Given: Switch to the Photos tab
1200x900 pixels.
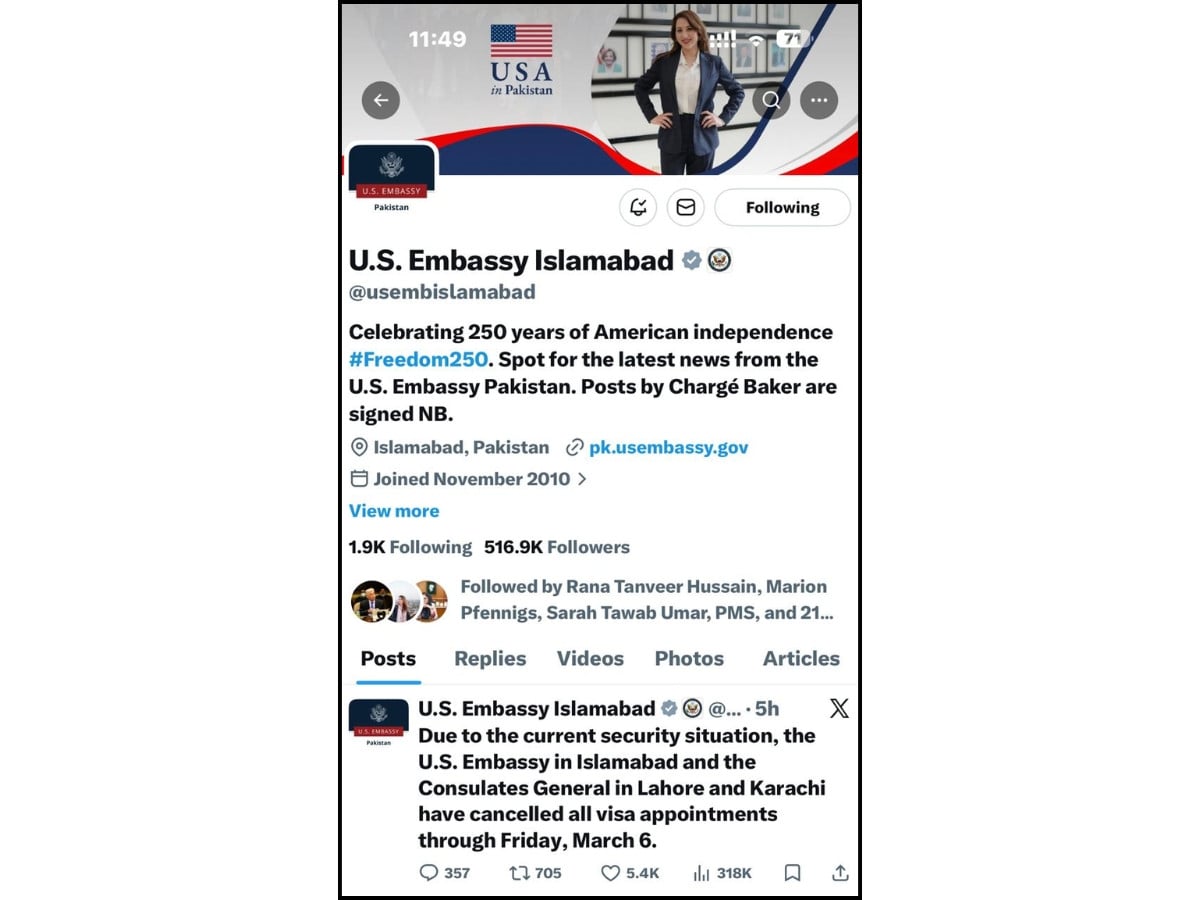Looking at the screenshot, I should pyautogui.click(x=689, y=659).
